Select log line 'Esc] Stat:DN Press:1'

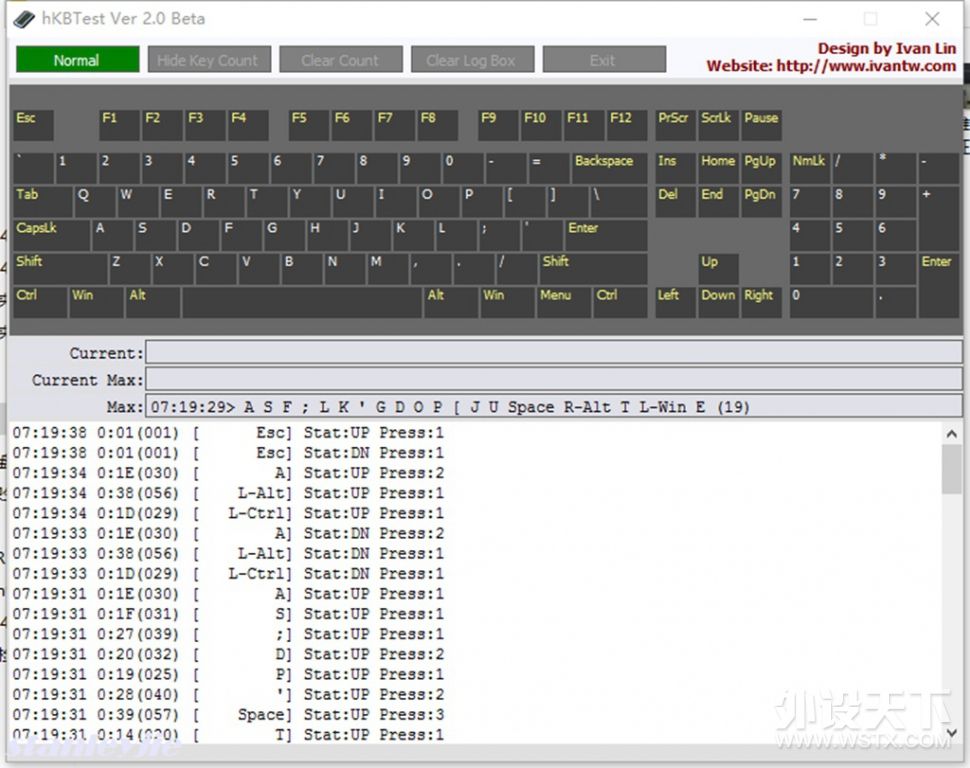click(x=228, y=453)
